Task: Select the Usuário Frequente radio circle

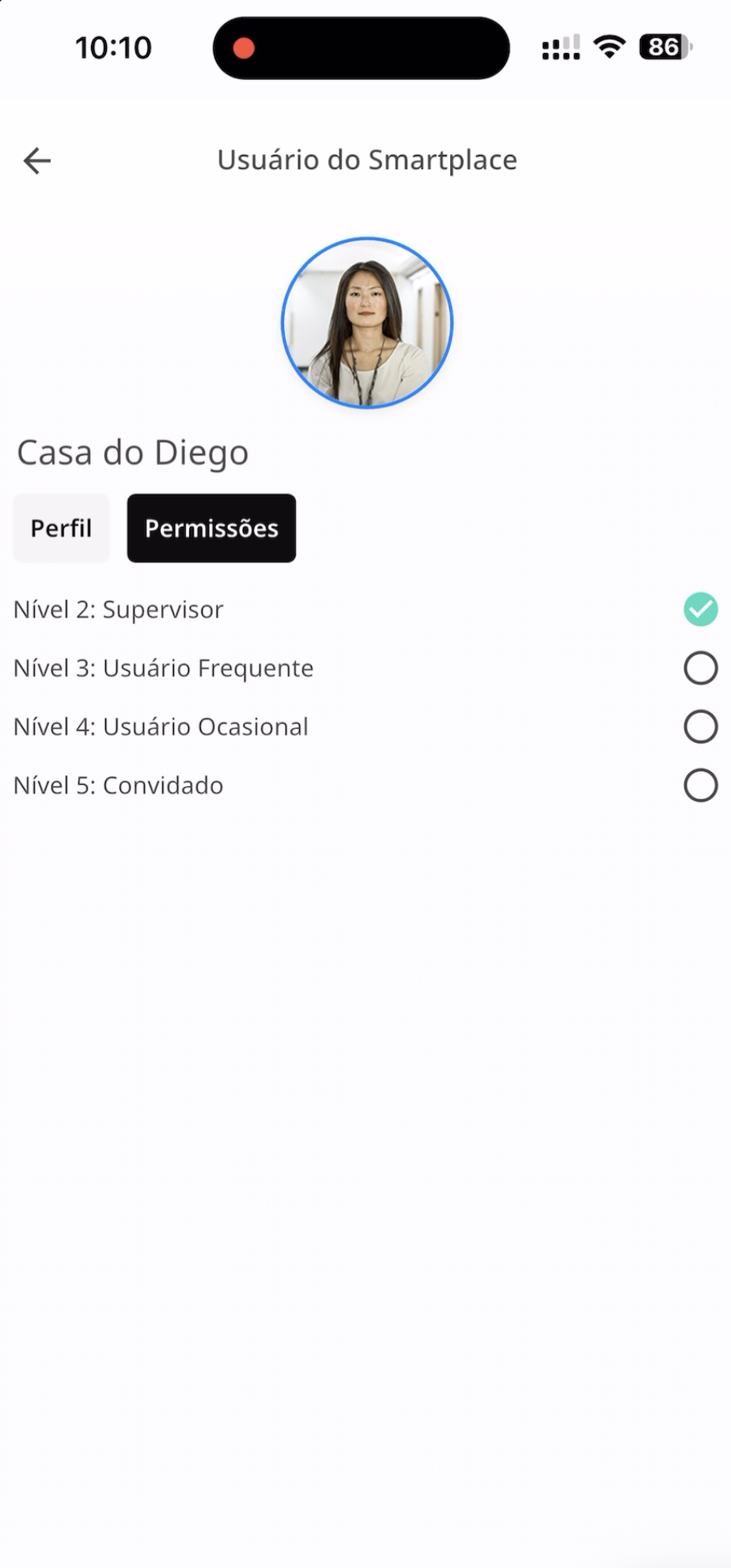Action: 700,668
